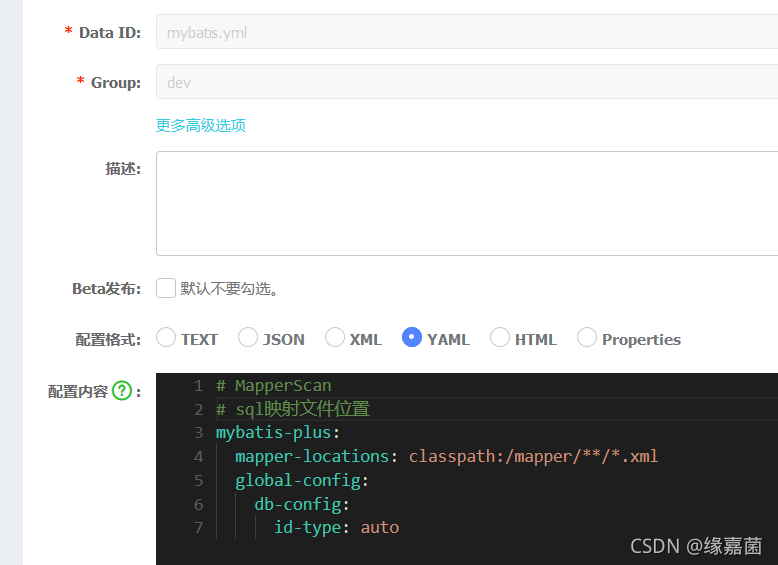Viewport: 778px width, 565px height.
Task: Click the '# MapperScan' comment line in editor
Action: (273, 385)
